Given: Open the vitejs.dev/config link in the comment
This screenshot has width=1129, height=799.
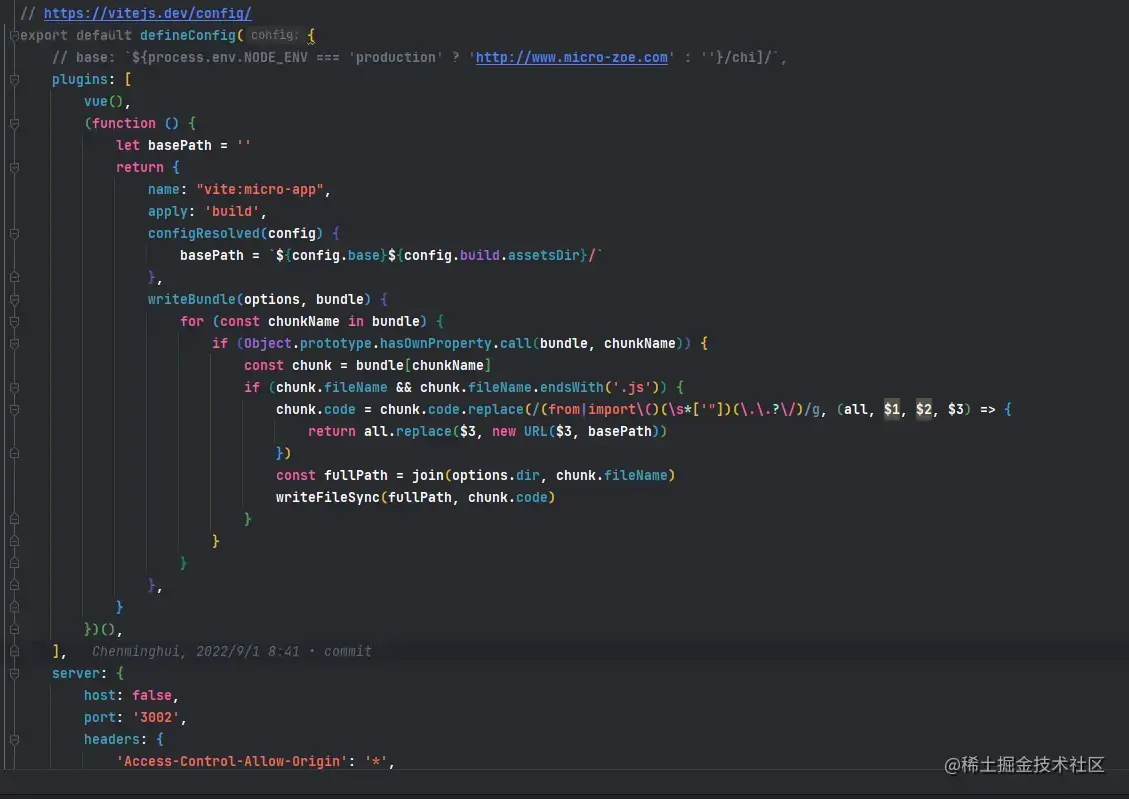Looking at the screenshot, I should (x=148, y=13).
